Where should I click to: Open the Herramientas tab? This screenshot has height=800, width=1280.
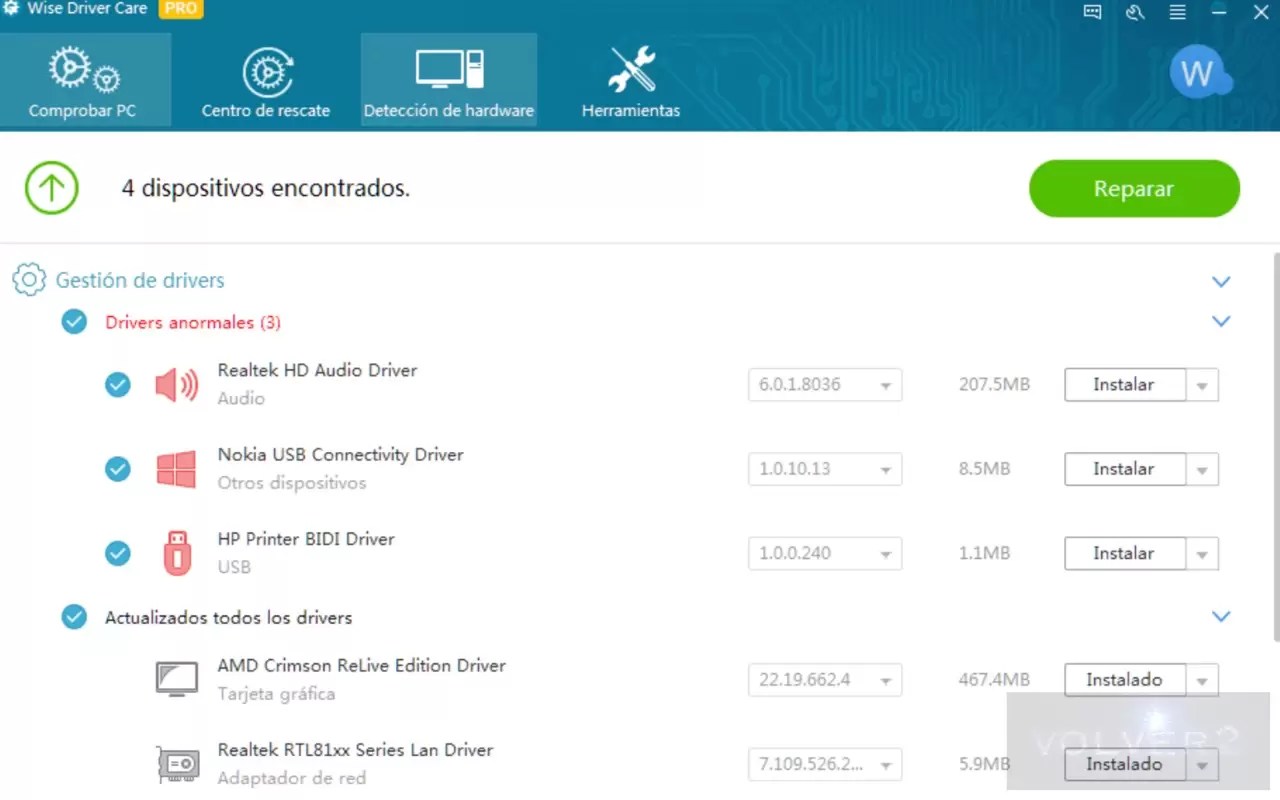coord(631,80)
